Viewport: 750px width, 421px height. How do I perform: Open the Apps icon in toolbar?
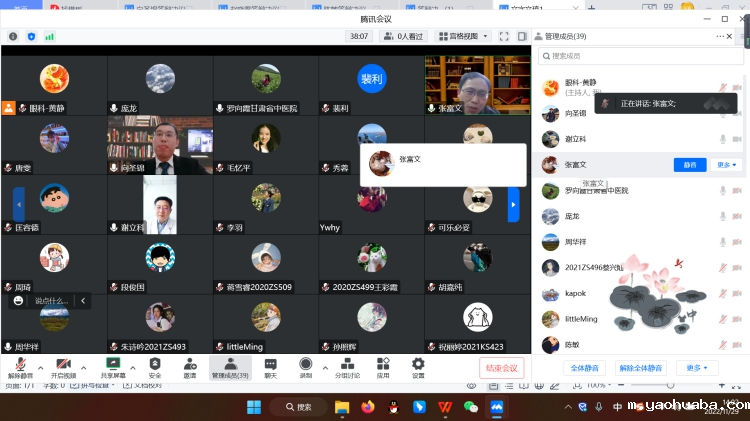point(383,368)
